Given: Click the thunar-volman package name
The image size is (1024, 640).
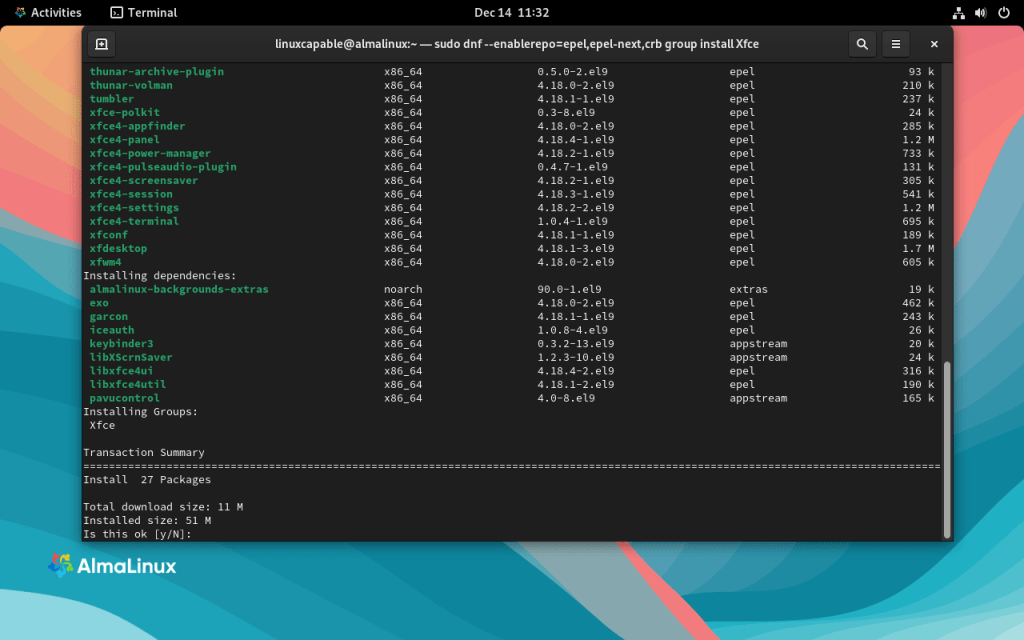Looking at the screenshot, I should pyautogui.click(x=131, y=86).
